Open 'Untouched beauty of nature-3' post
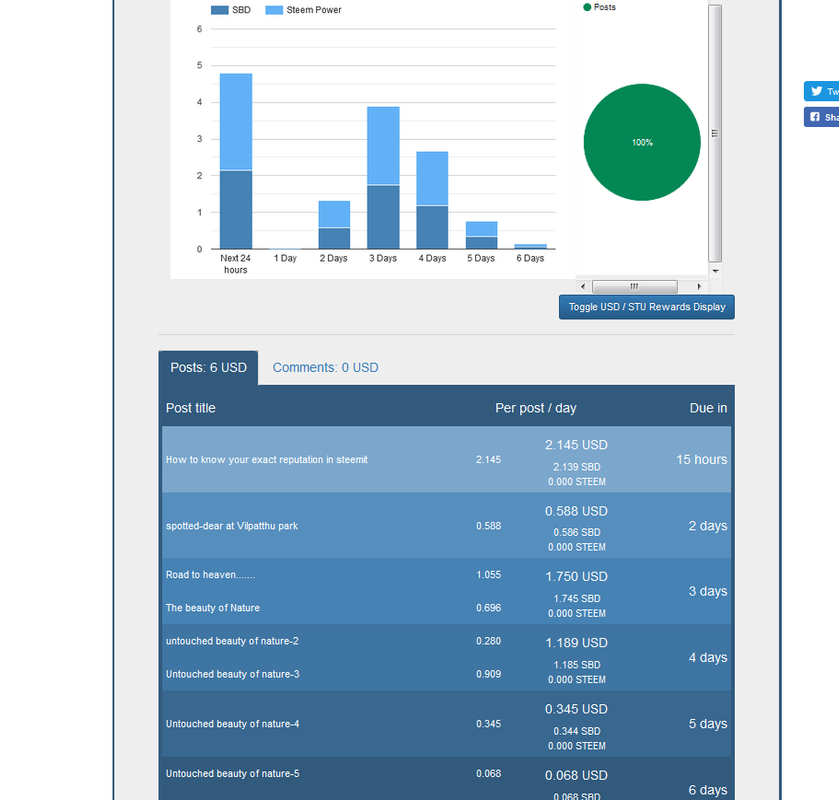The width and height of the screenshot is (839, 800). [x=233, y=674]
